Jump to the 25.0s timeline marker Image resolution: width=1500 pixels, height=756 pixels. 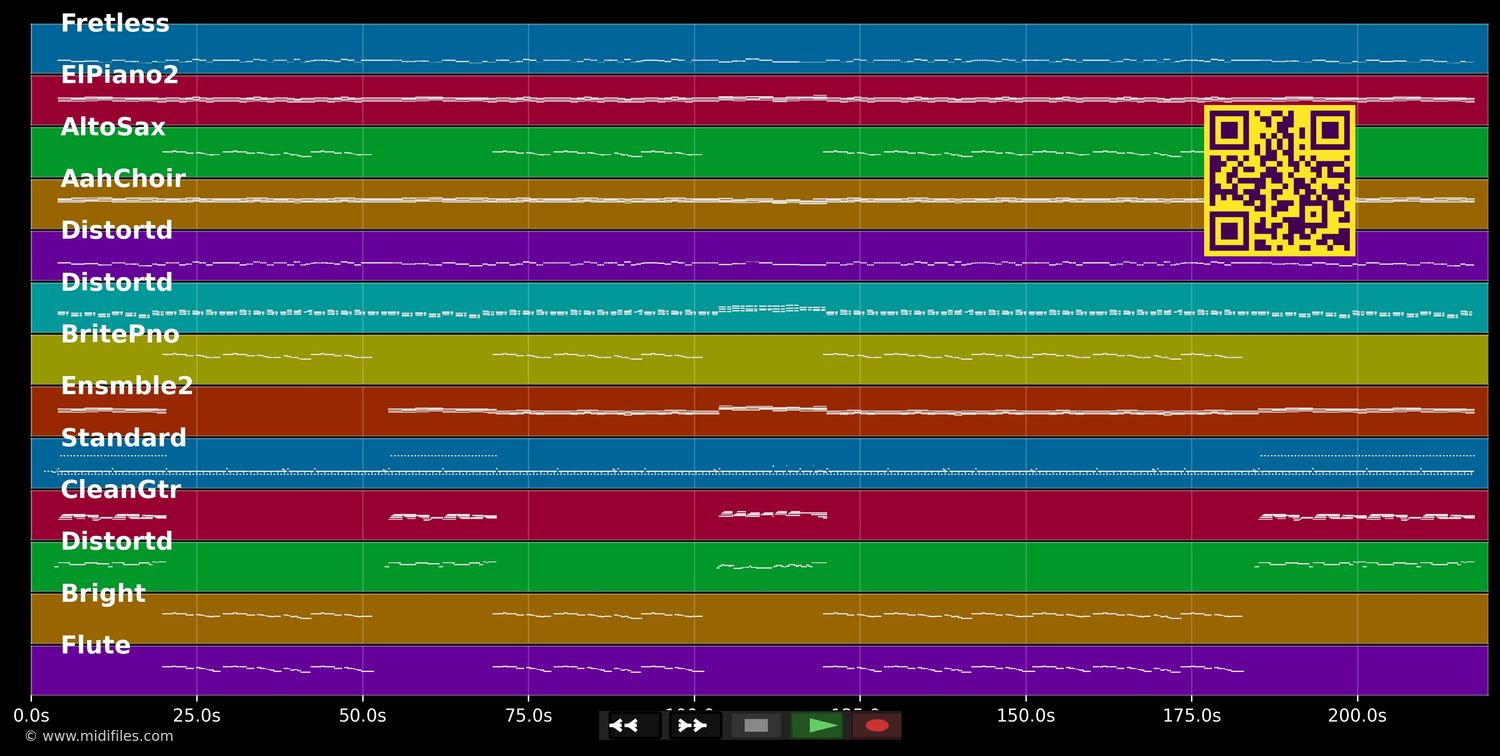click(x=197, y=716)
